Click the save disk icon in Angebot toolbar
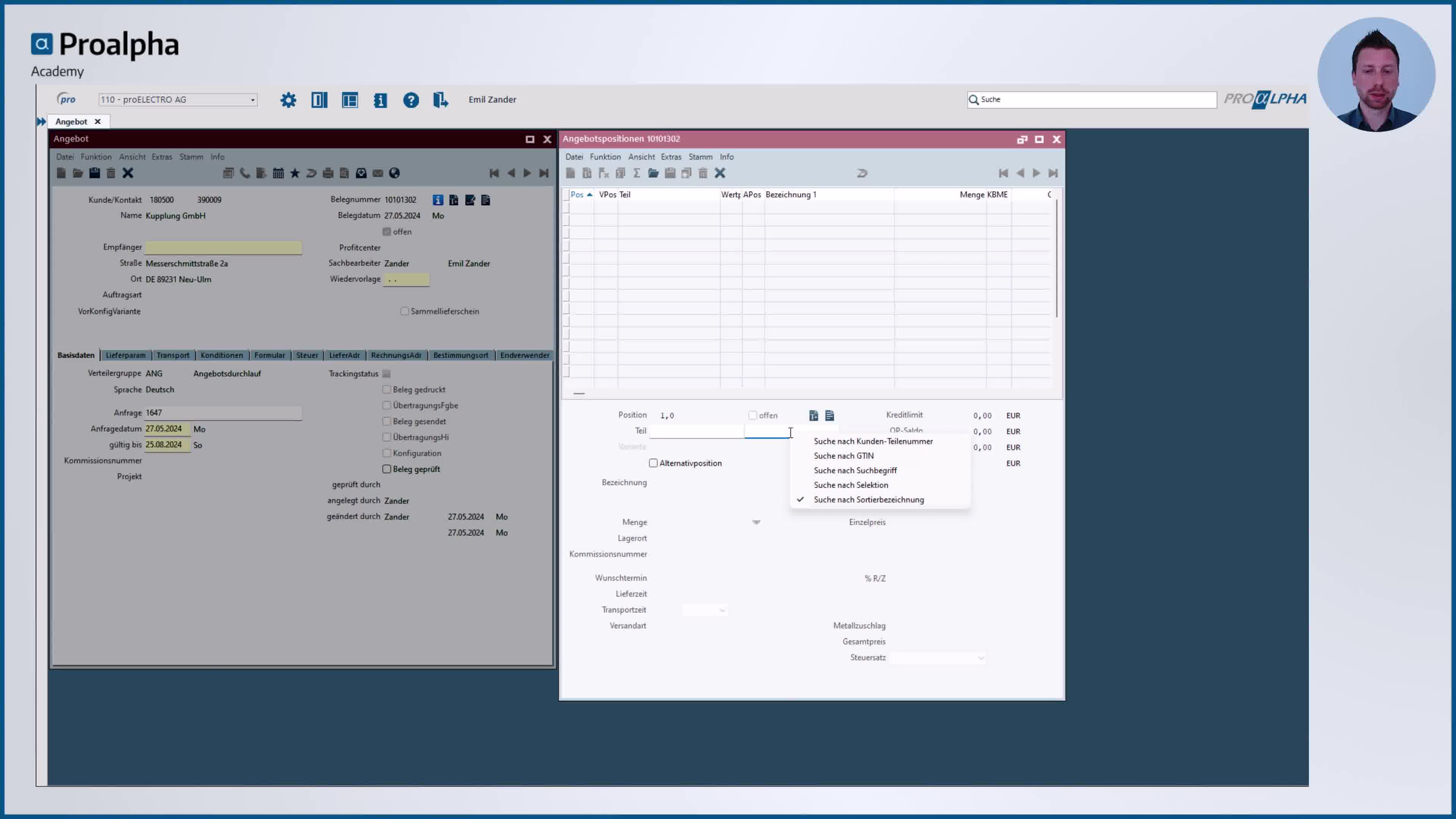Image resolution: width=1456 pixels, height=819 pixels. click(x=94, y=173)
